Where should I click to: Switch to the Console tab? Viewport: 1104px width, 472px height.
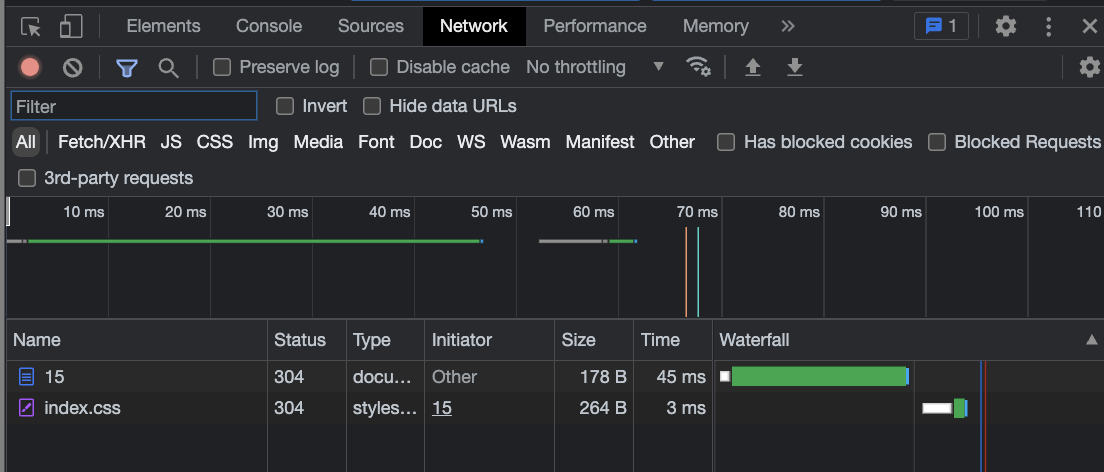pos(269,26)
